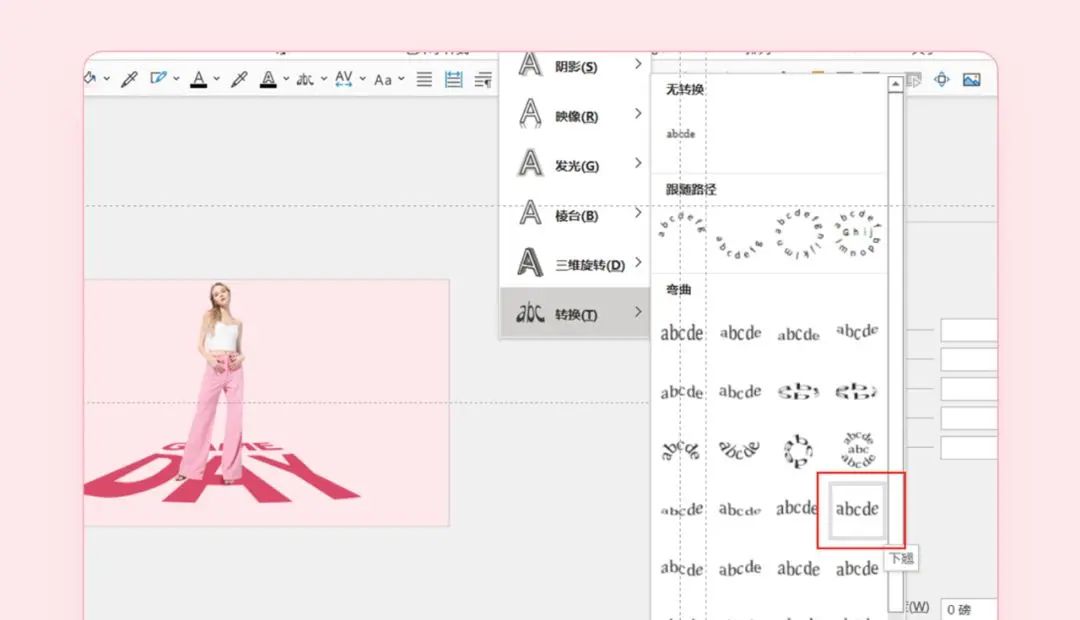Open the shape fill dropdown arrow
The width and height of the screenshot is (1080, 620).
click(107, 79)
